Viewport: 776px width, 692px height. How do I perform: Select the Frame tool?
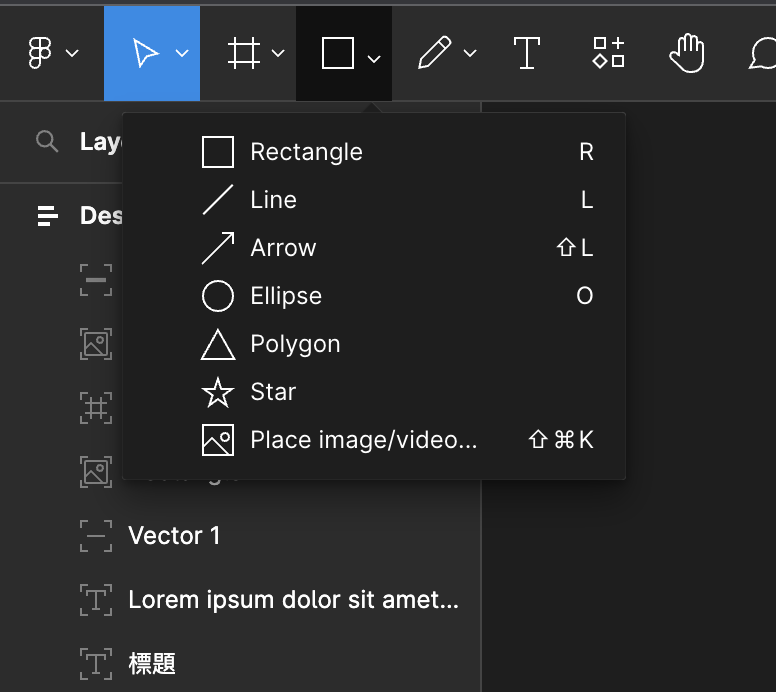241,54
